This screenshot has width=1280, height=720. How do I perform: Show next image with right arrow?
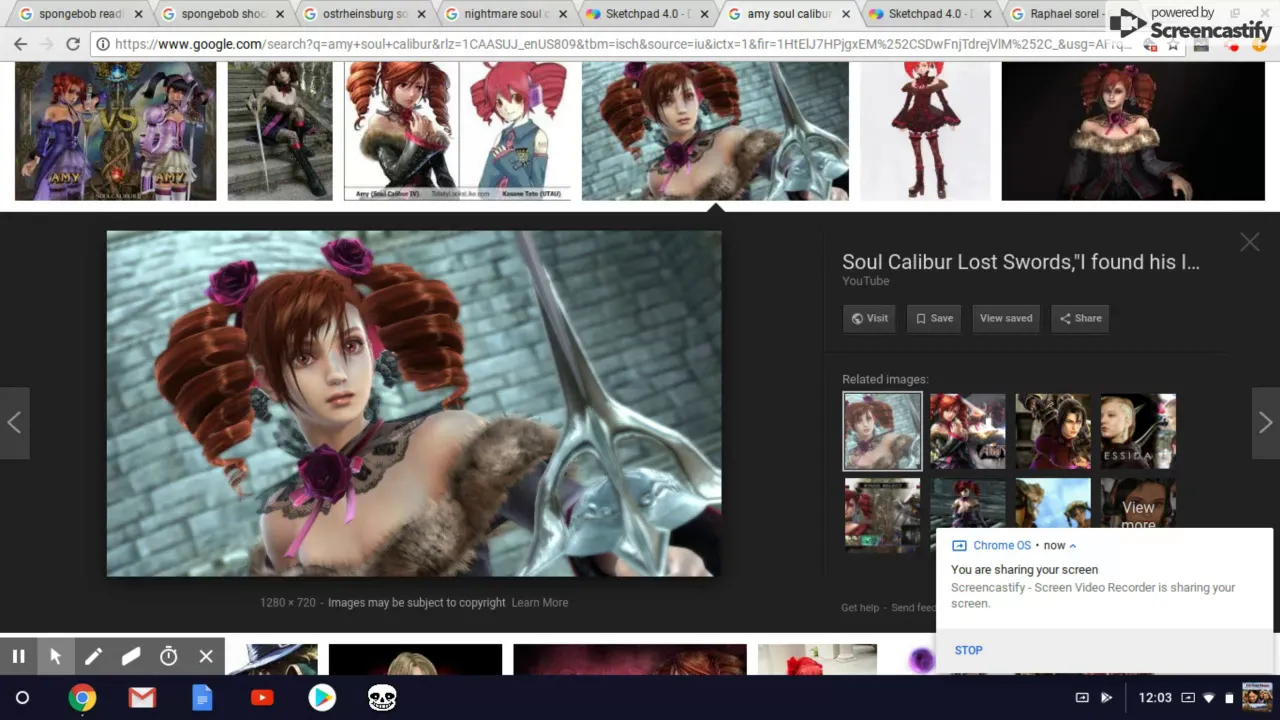pos(1265,423)
